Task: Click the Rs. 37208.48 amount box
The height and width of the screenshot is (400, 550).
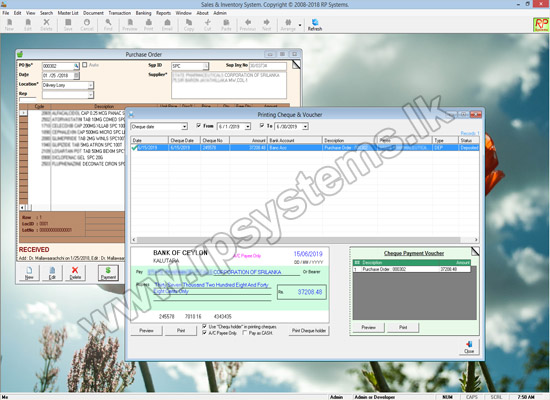Action: click(302, 292)
